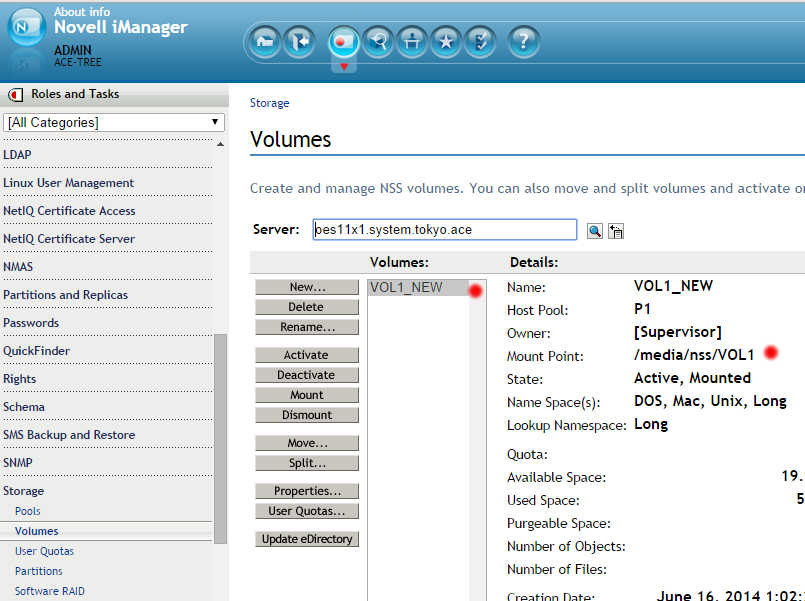This screenshot has width=805, height=601.
Task: Click the Dismount button
Action: click(x=307, y=415)
